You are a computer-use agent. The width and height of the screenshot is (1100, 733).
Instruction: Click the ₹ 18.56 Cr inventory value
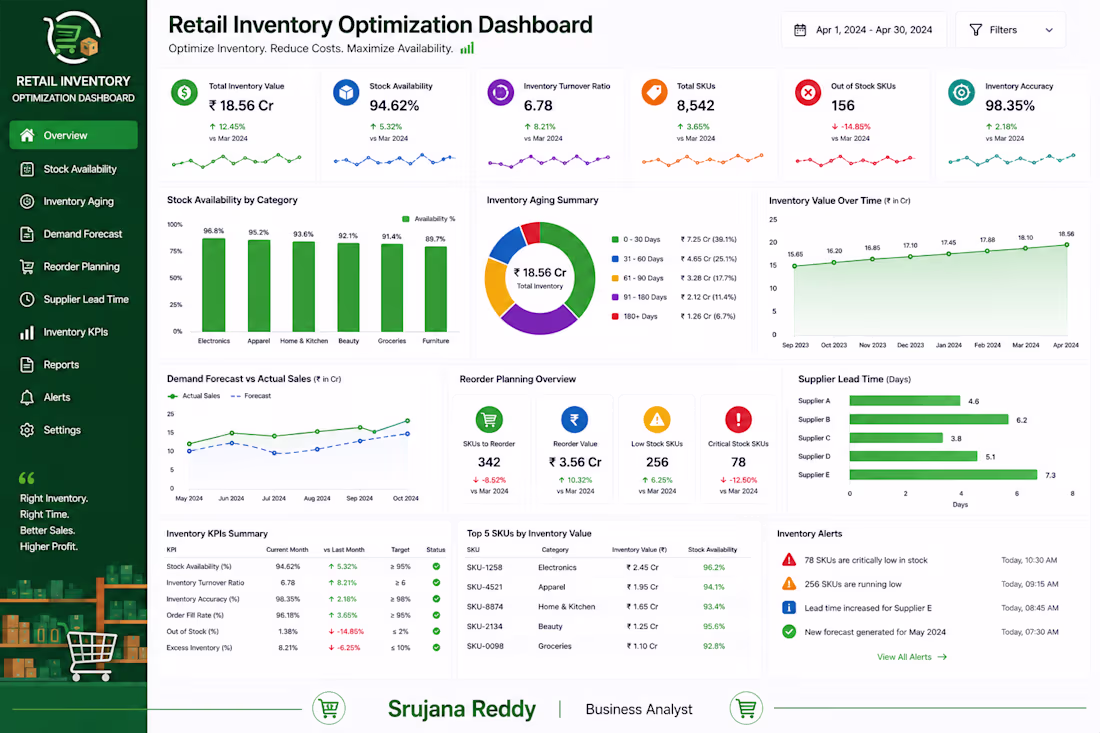(241, 106)
